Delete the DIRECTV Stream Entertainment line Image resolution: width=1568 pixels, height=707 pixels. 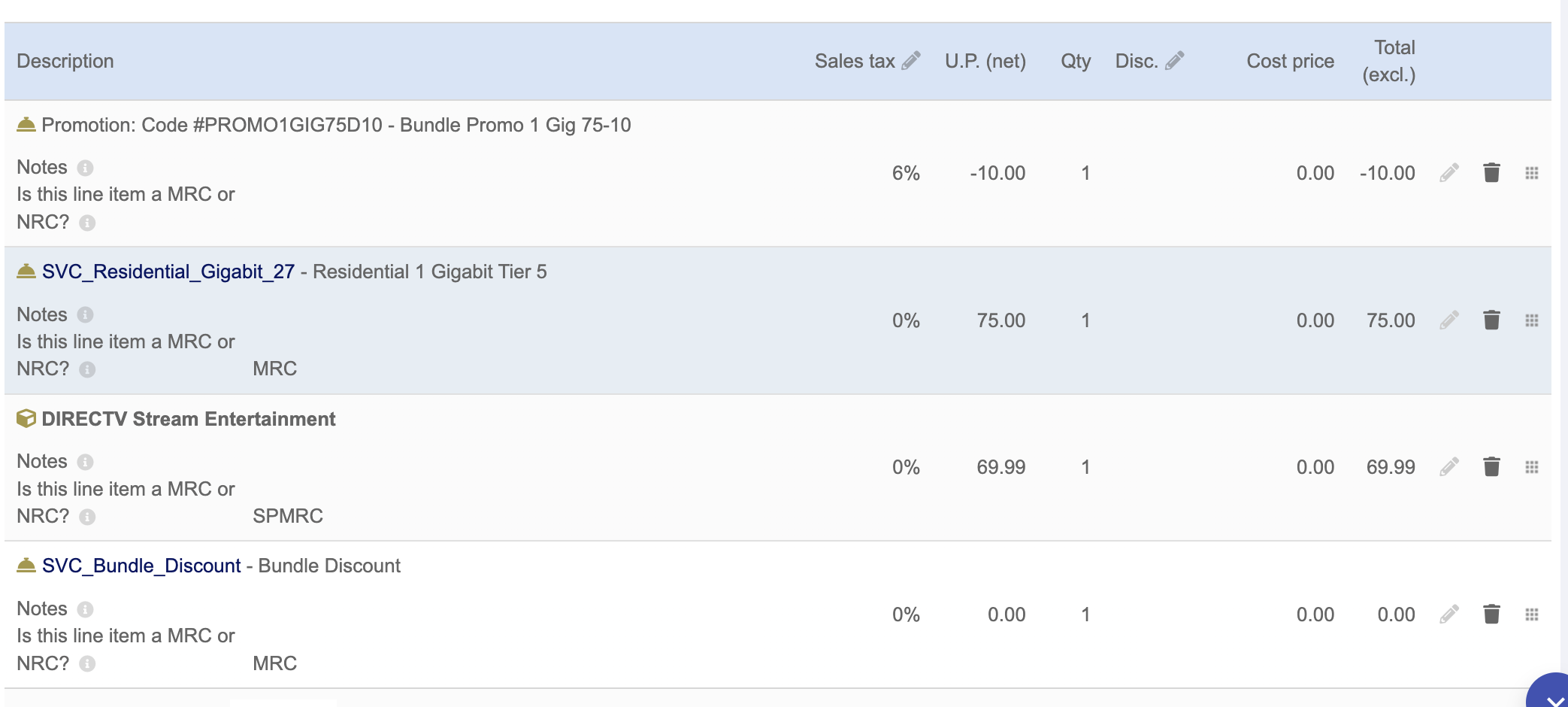[x=1492, y=467]
